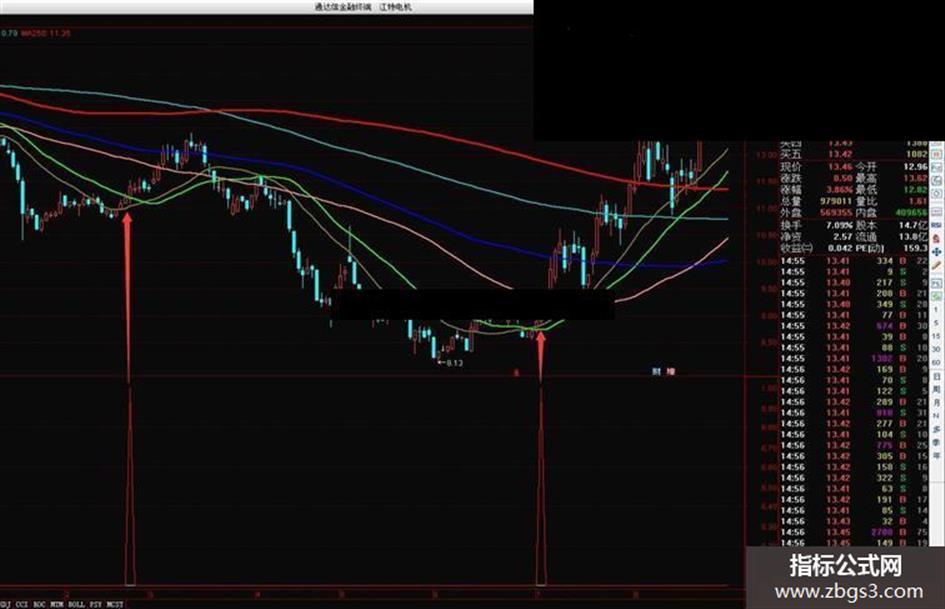Click the 现价 13.46 current price value

(x=840, y=166)
